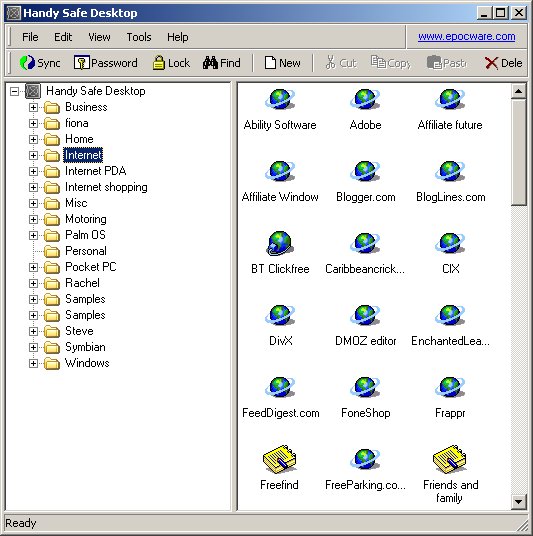Expand the Internet shopping folder

33,187
